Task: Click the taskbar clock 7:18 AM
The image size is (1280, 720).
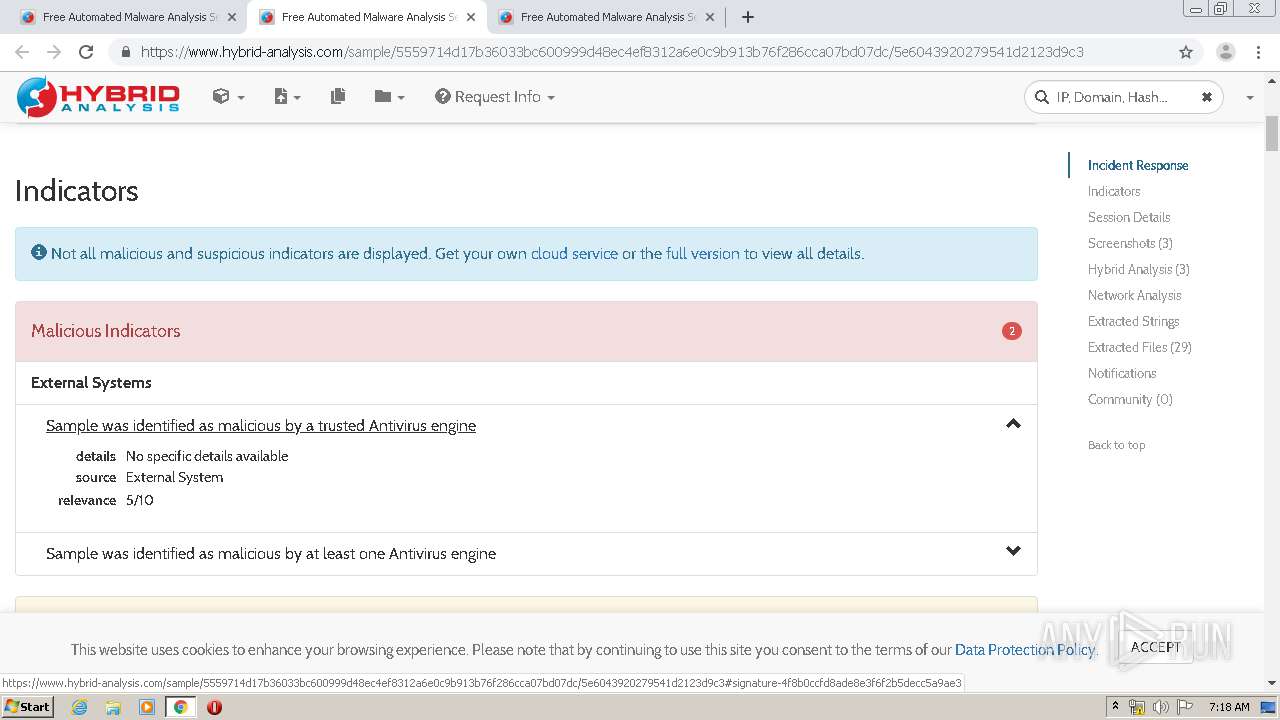Action: (x=1229, y=707)
